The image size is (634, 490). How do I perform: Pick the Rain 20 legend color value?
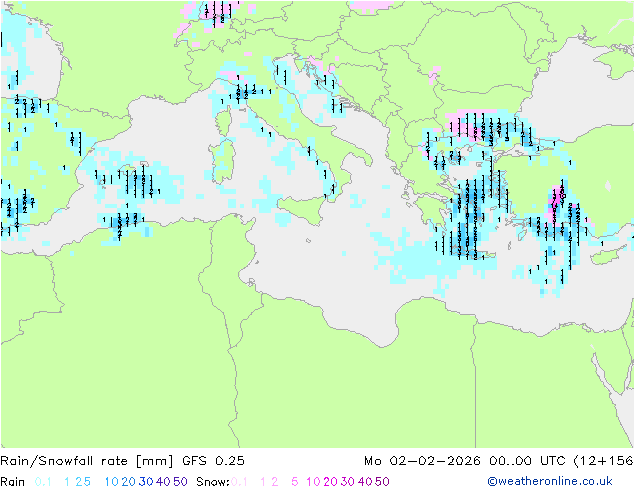pyautogui.click(x=129, y=482)
